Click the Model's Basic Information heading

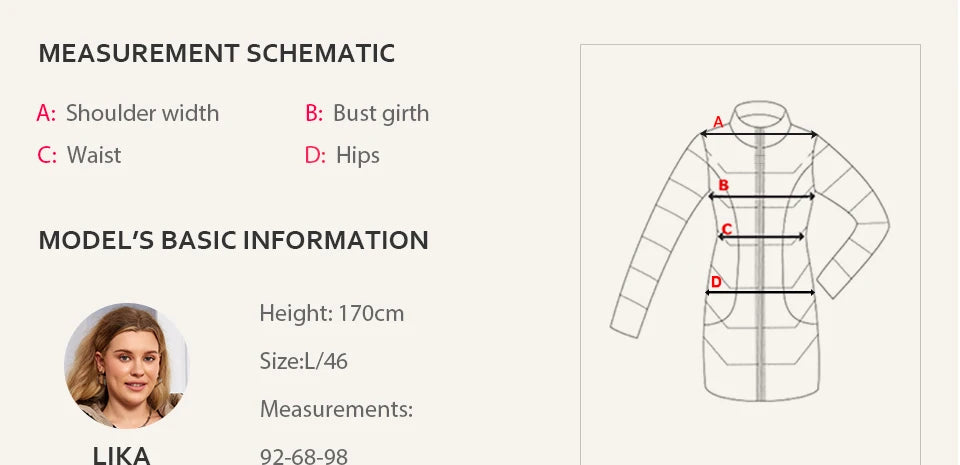[x=233, y=241]
